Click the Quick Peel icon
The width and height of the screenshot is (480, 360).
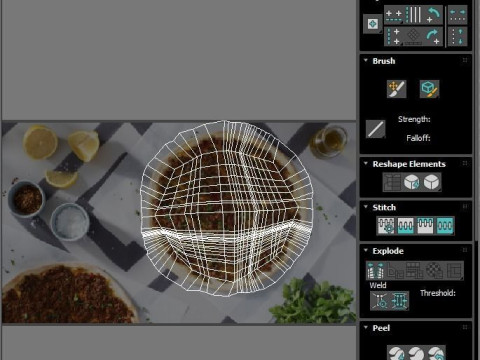[396, 353]
